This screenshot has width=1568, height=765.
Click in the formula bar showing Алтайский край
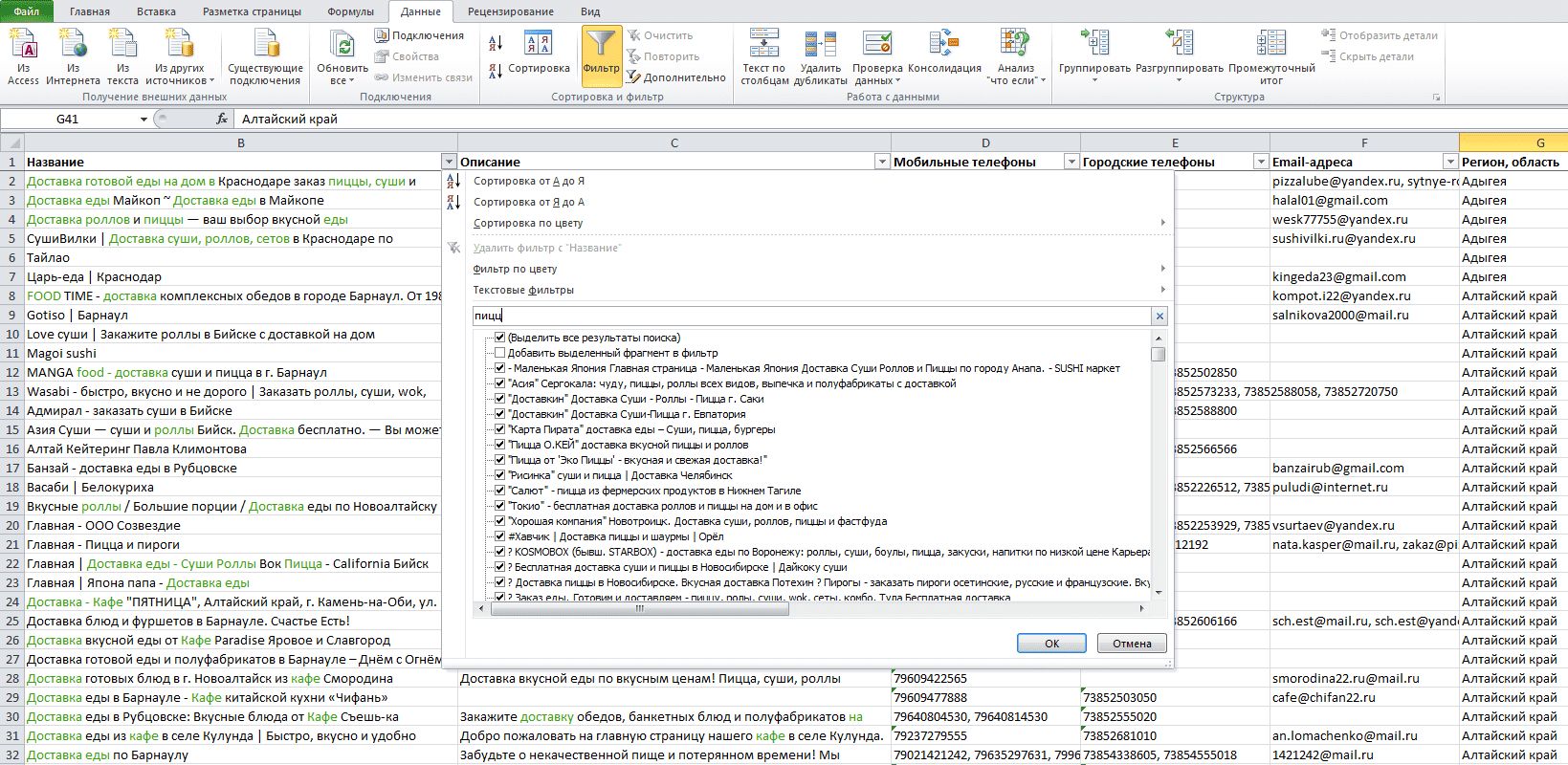point(899,119)
